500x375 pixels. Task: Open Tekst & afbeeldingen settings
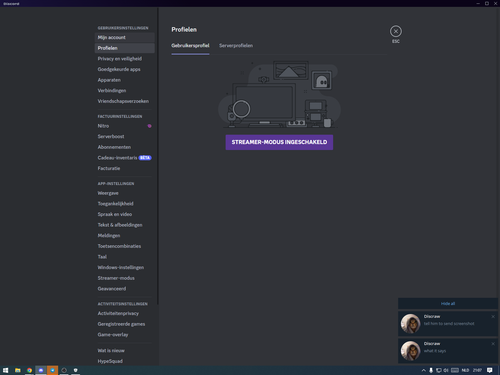click(x=125, y=225)
